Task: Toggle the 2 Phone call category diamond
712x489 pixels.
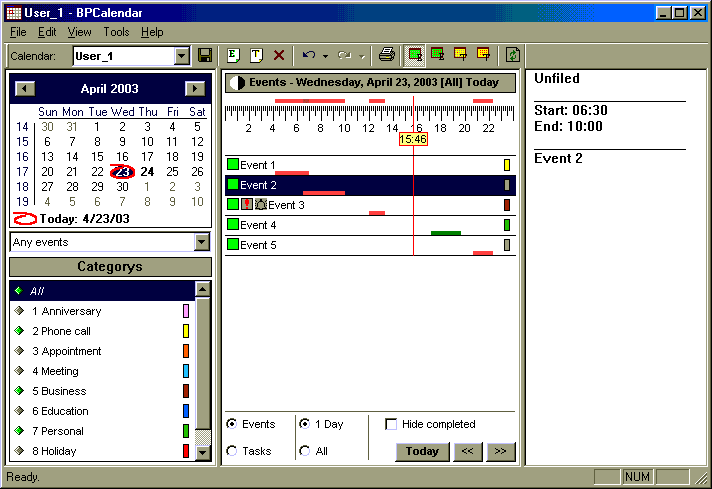Action: (x=19, y=331)
